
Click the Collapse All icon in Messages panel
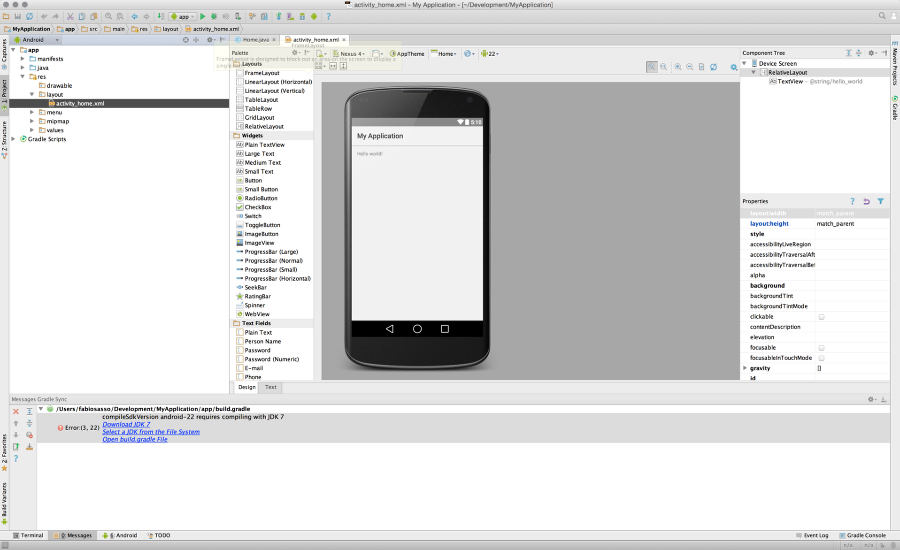[x=29, y=423]
